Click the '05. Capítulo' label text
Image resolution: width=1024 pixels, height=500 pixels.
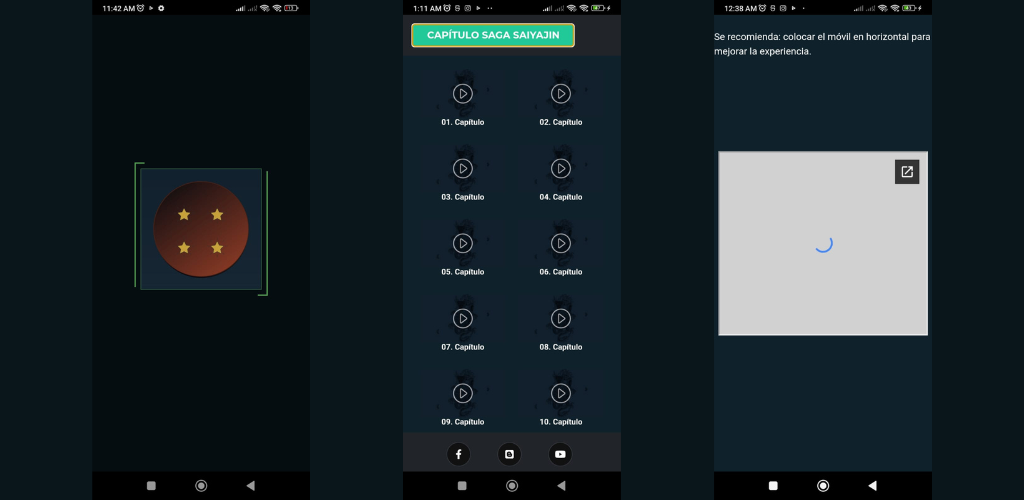click(x=462, y=272)
